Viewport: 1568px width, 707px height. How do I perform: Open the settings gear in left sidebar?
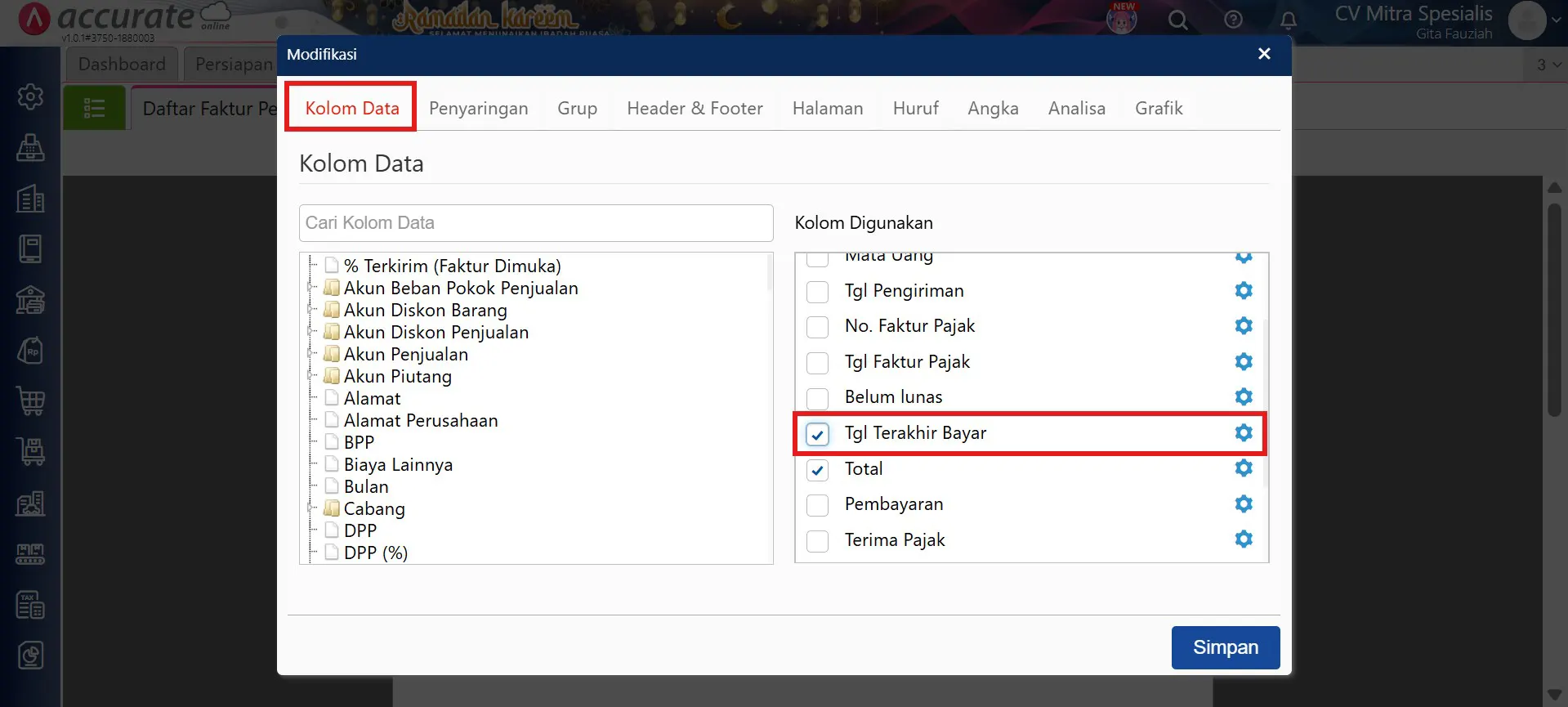(30, 96)
